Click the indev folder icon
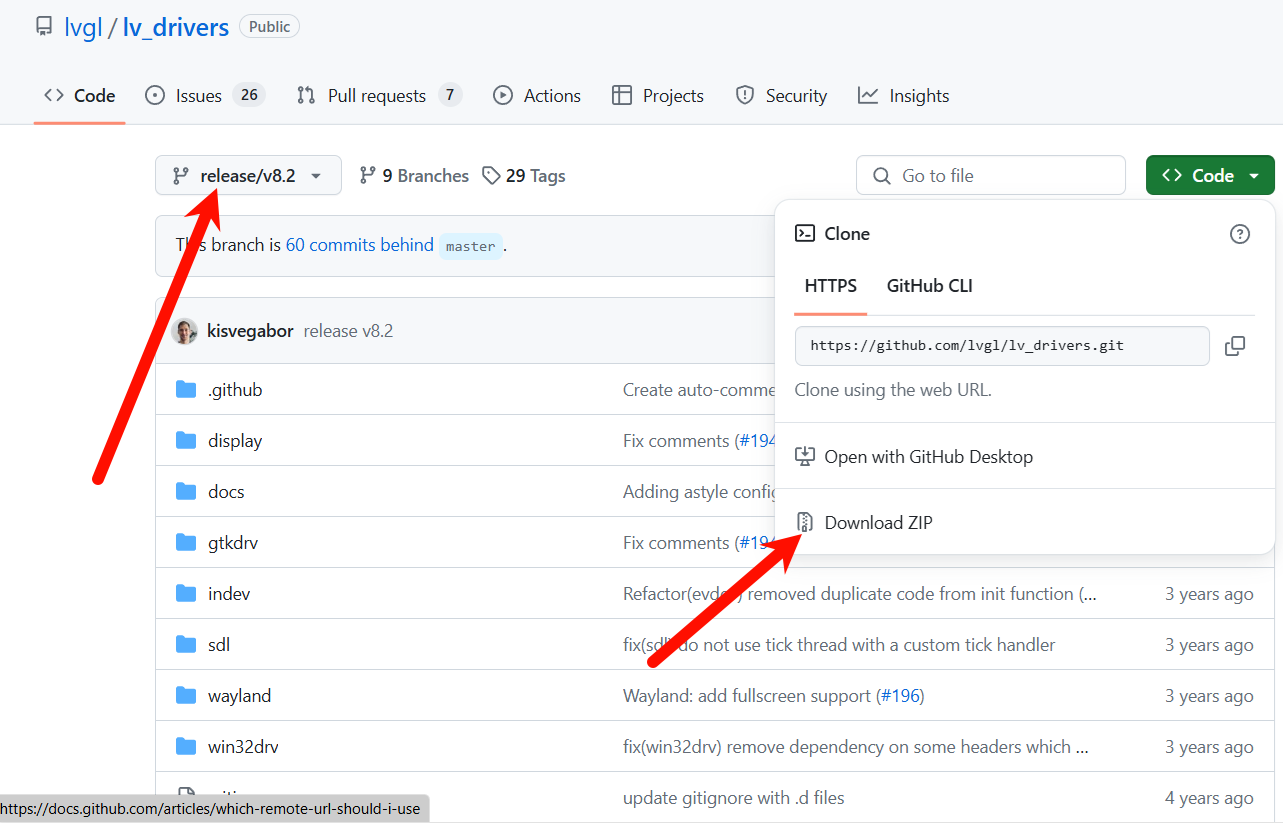1283x823 pixels. [x=186, y=593]
